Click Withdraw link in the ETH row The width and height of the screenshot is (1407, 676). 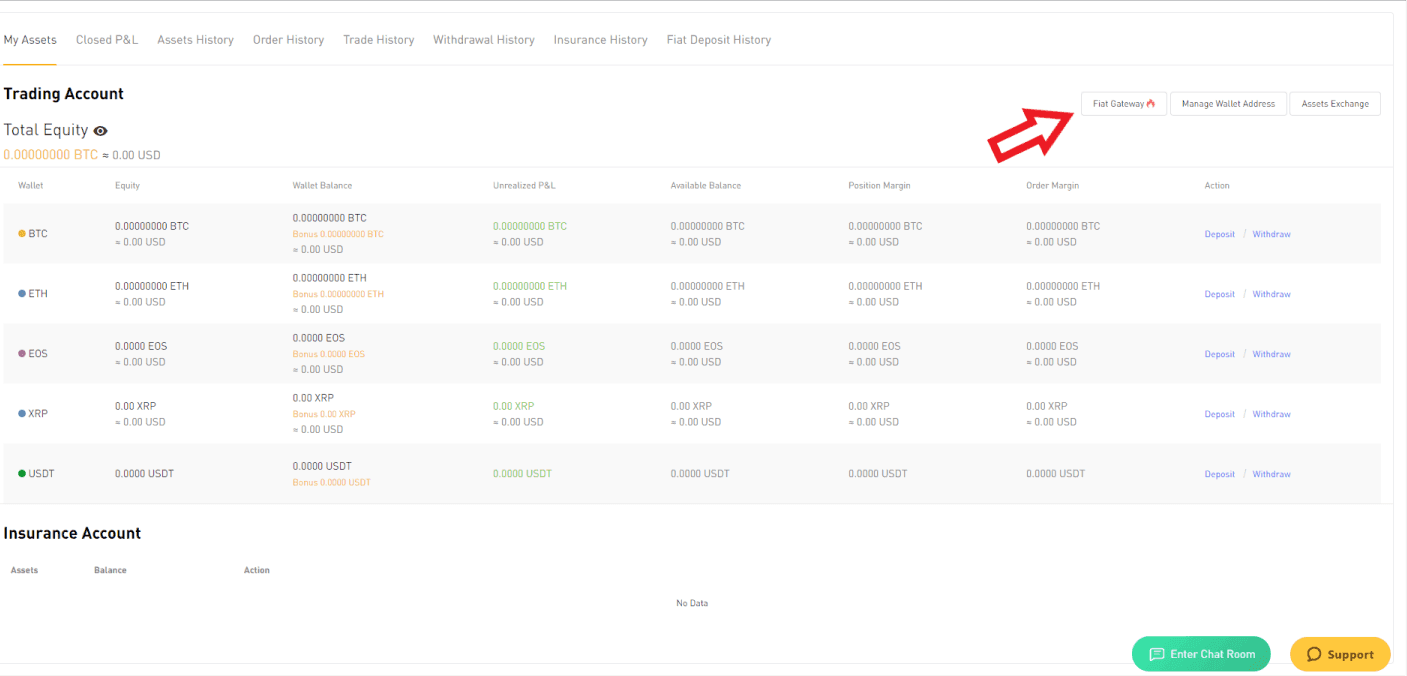click(x=1271, y=294)
